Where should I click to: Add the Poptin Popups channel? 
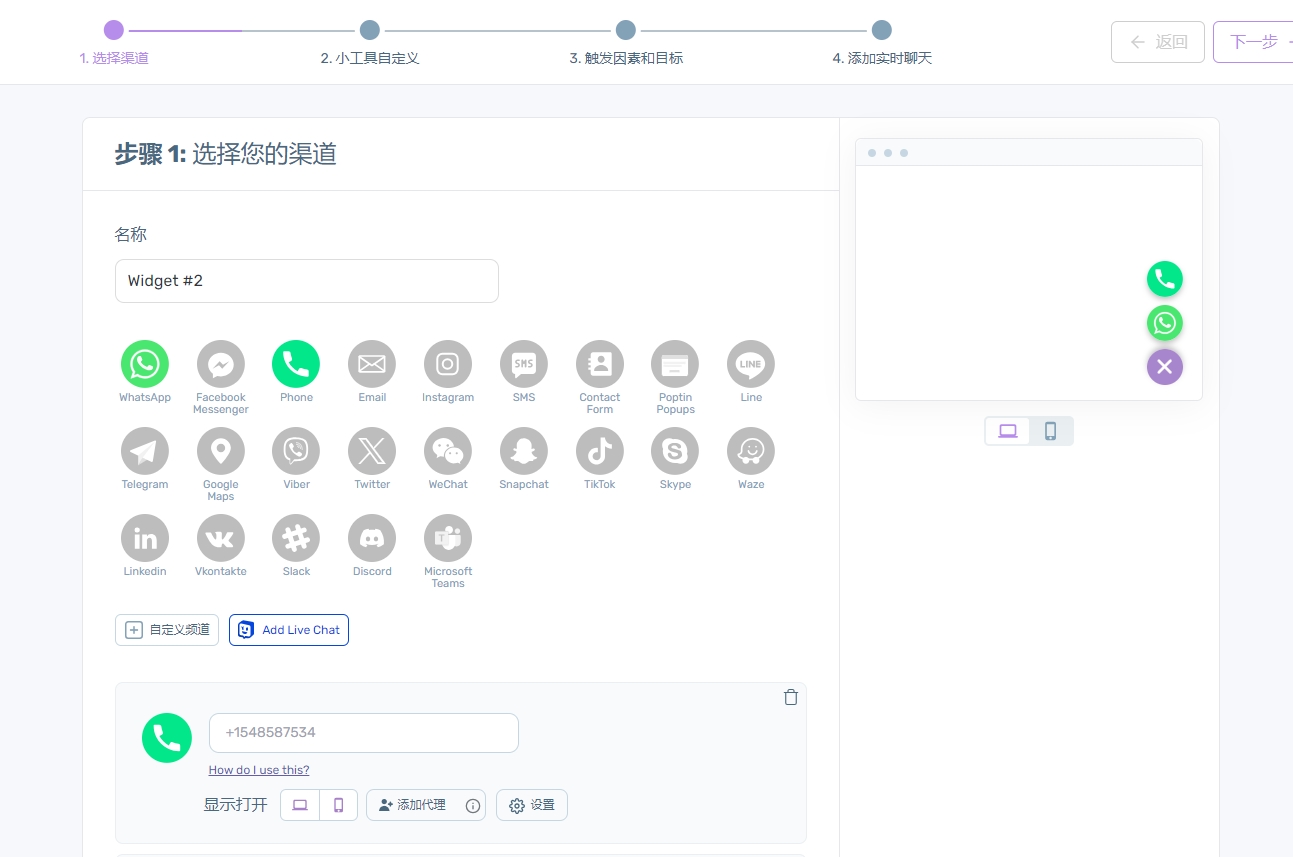tap(675, 364)
